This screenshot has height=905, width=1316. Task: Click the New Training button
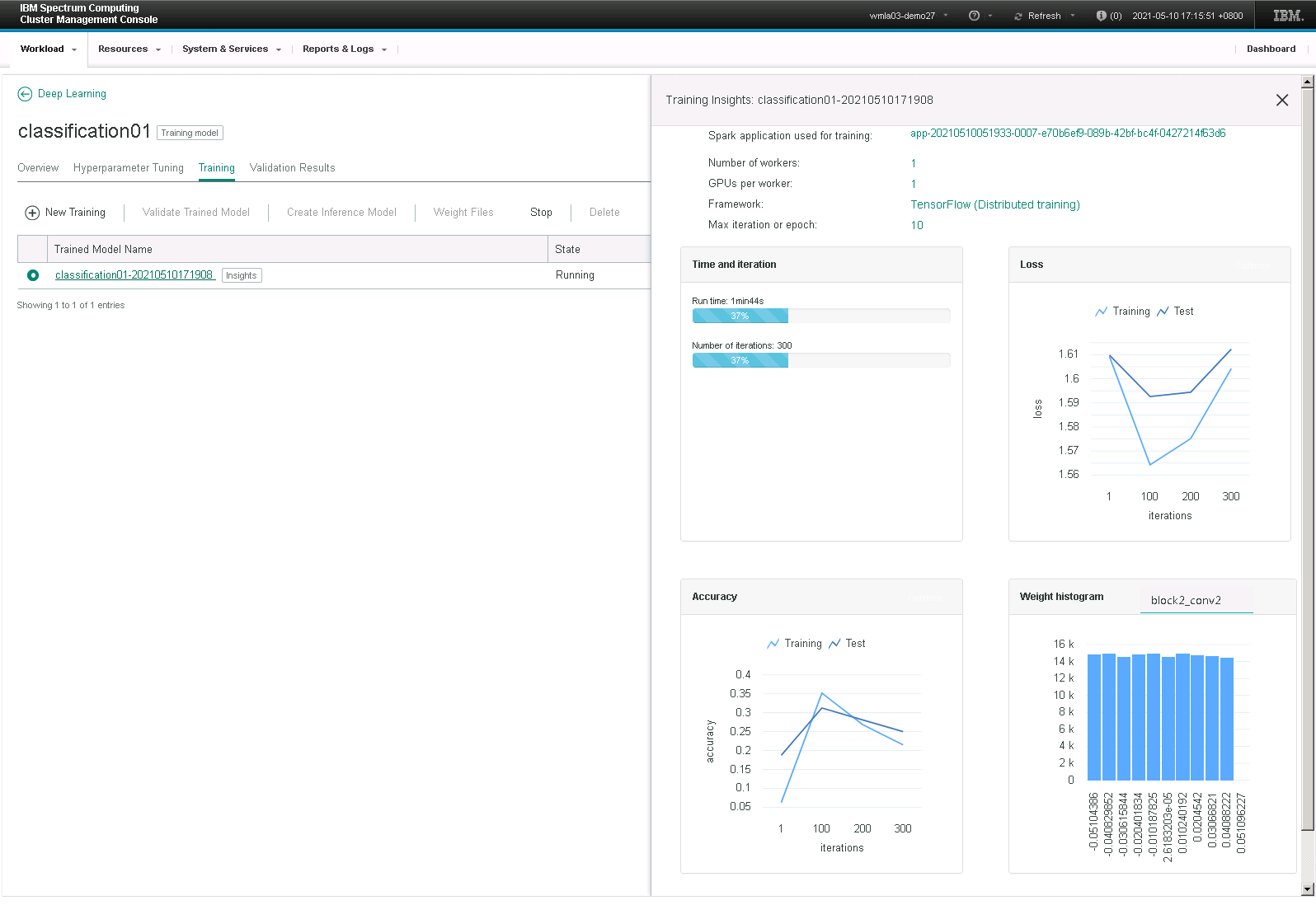pyautogui.click(x=65, y=213)
